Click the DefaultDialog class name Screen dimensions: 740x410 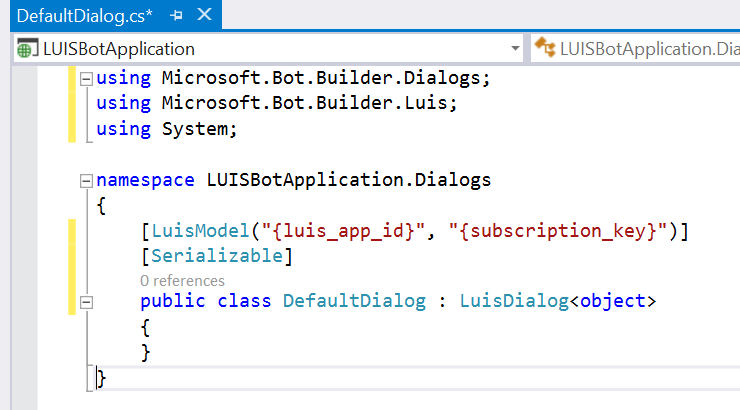coord(354,301)
